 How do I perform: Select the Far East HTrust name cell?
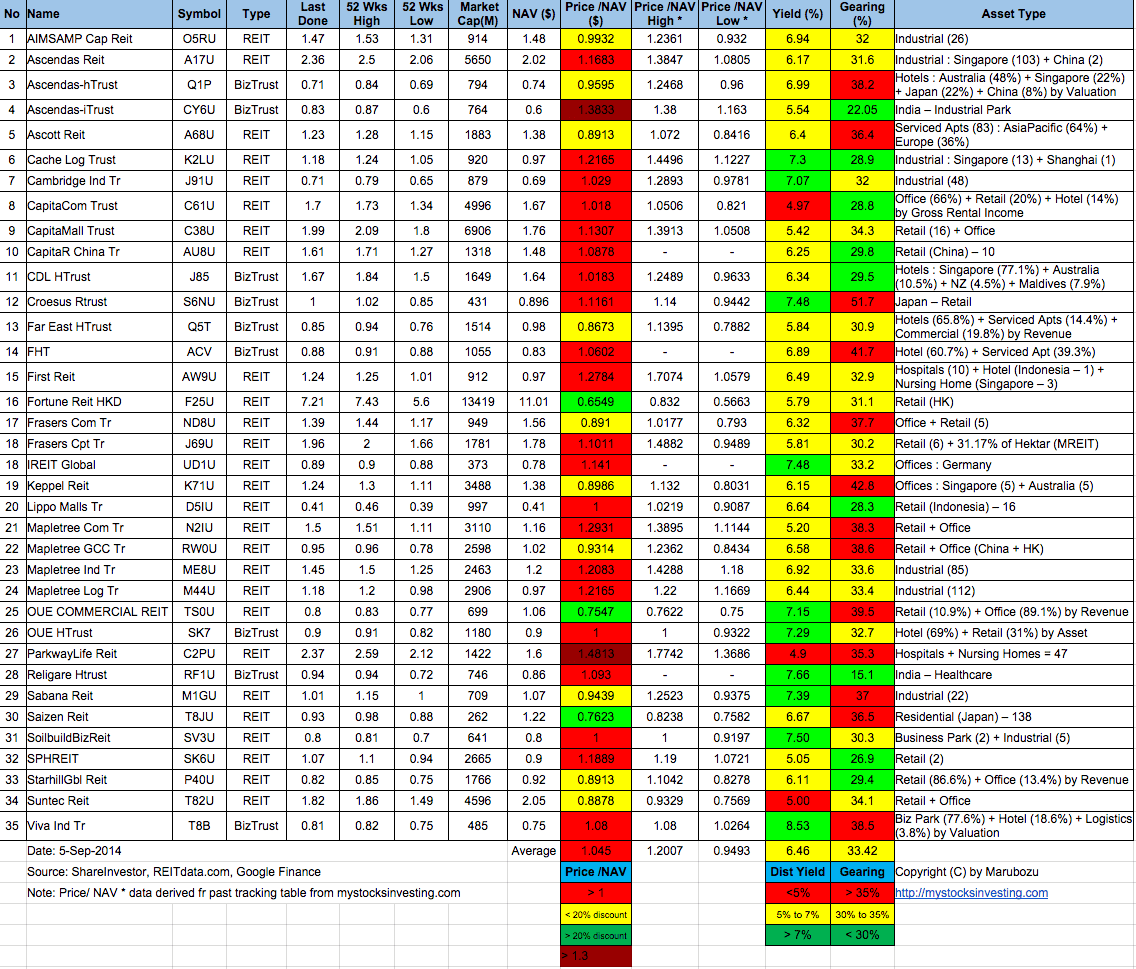(x=99, y=327)
